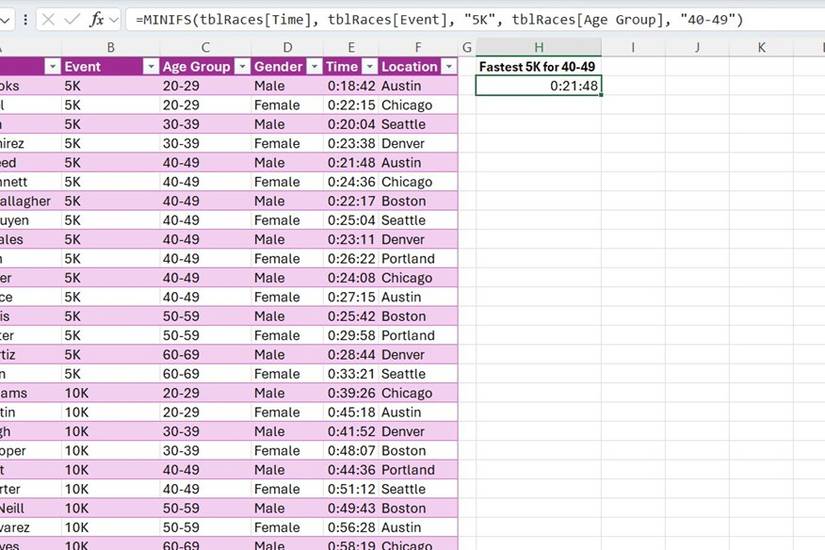Image resolution: width=825 pixels, height=550 pixels.
Task: Select column I header
Action: click(633, 47)
